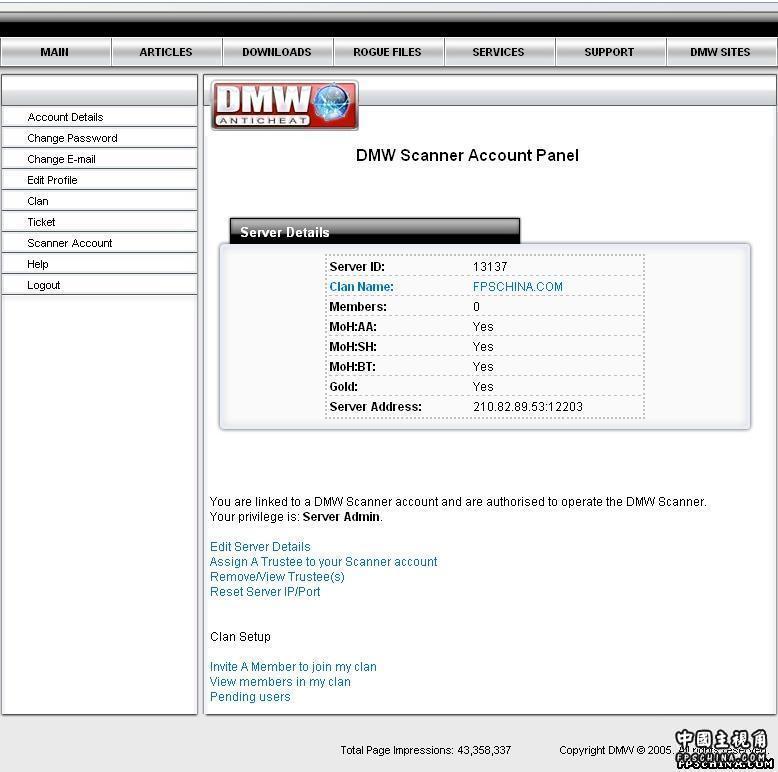Click the MoH:BT: label
This screenshot has height=772, width=778.
click(x=352, y=367)
